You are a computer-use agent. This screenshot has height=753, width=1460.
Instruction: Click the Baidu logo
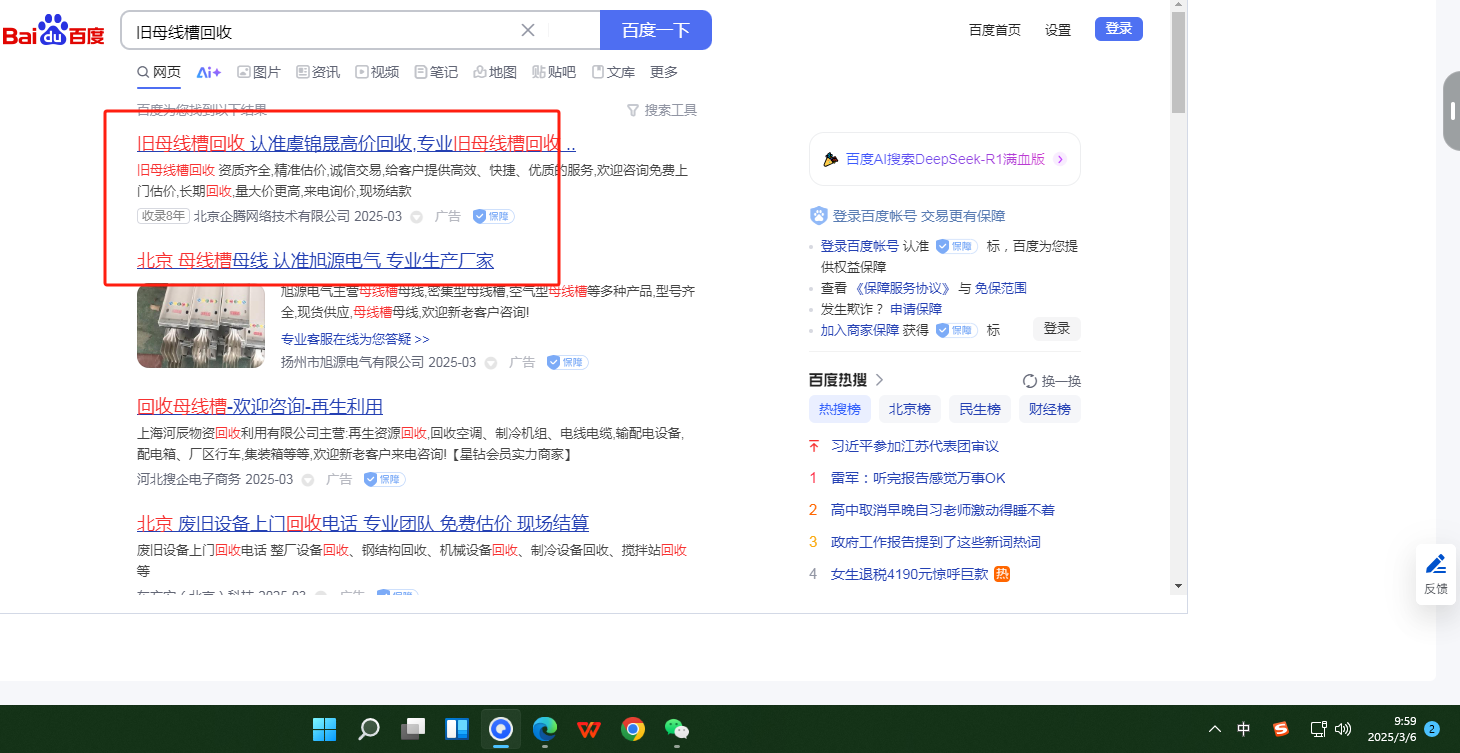(x=53, y=31)
